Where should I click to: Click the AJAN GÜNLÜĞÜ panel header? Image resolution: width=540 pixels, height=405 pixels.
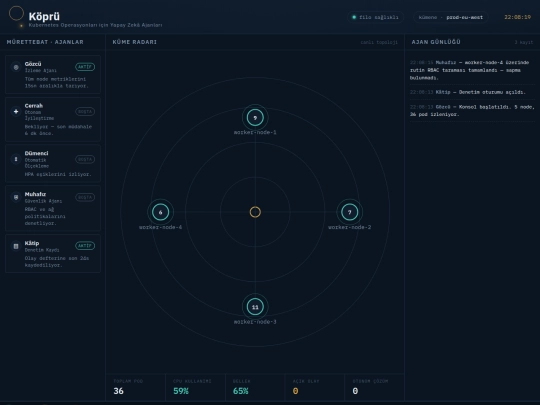tap(436, 42)
